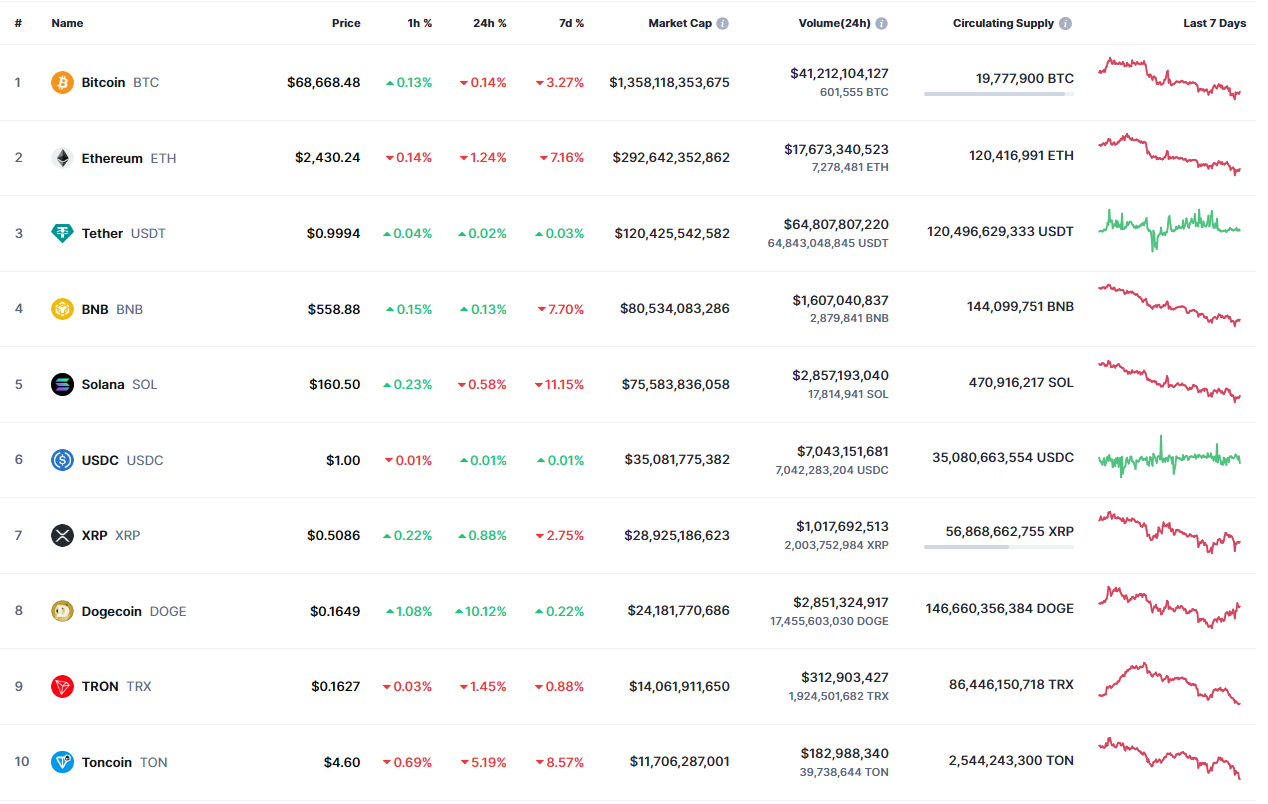Click the Tether coin logo icon
Image resolution: width=1268 pixels, height=804 pixels.
tap(62, 233)
